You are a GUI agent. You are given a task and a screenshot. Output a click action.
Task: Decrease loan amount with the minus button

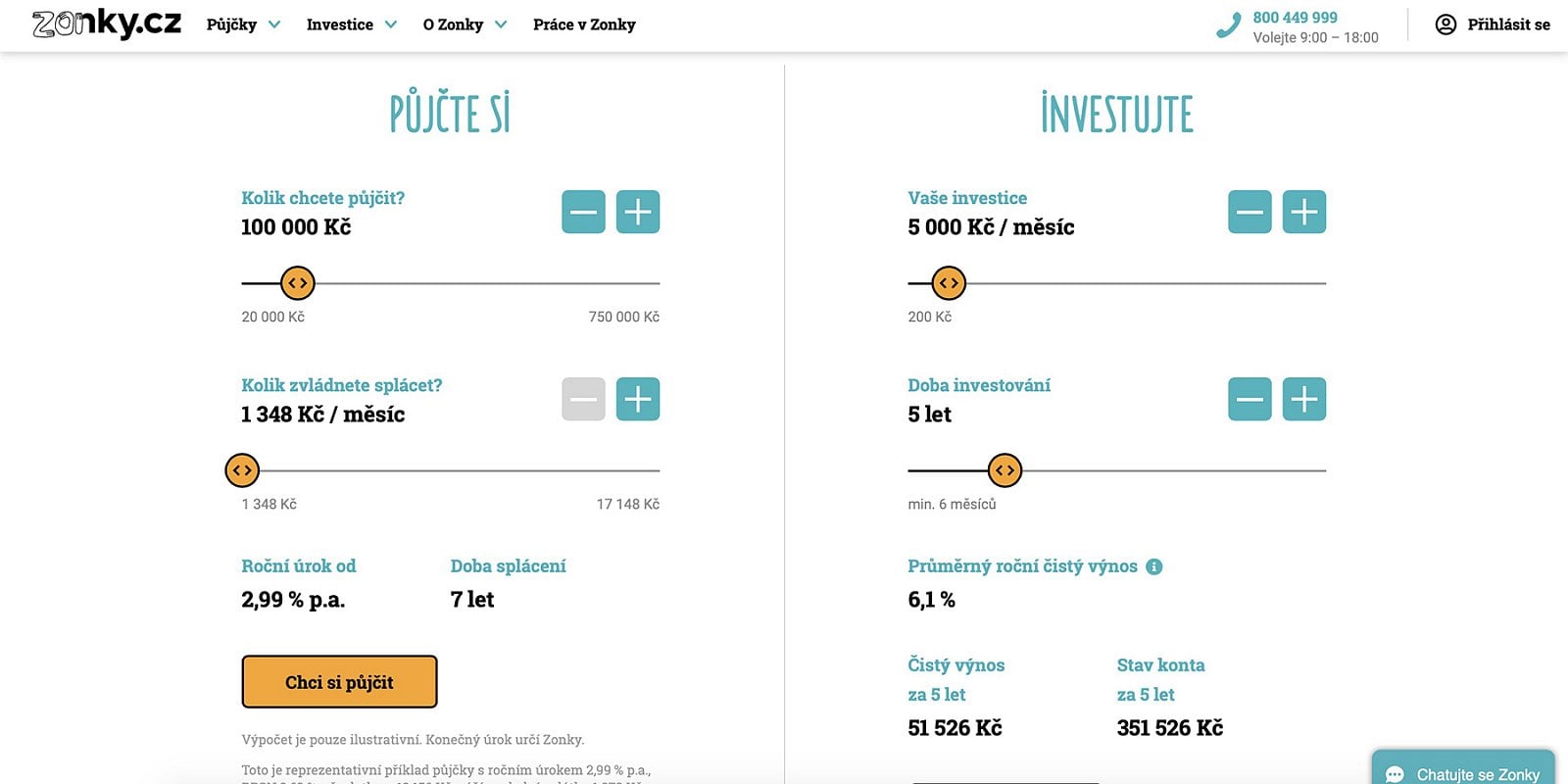point(583,212)
